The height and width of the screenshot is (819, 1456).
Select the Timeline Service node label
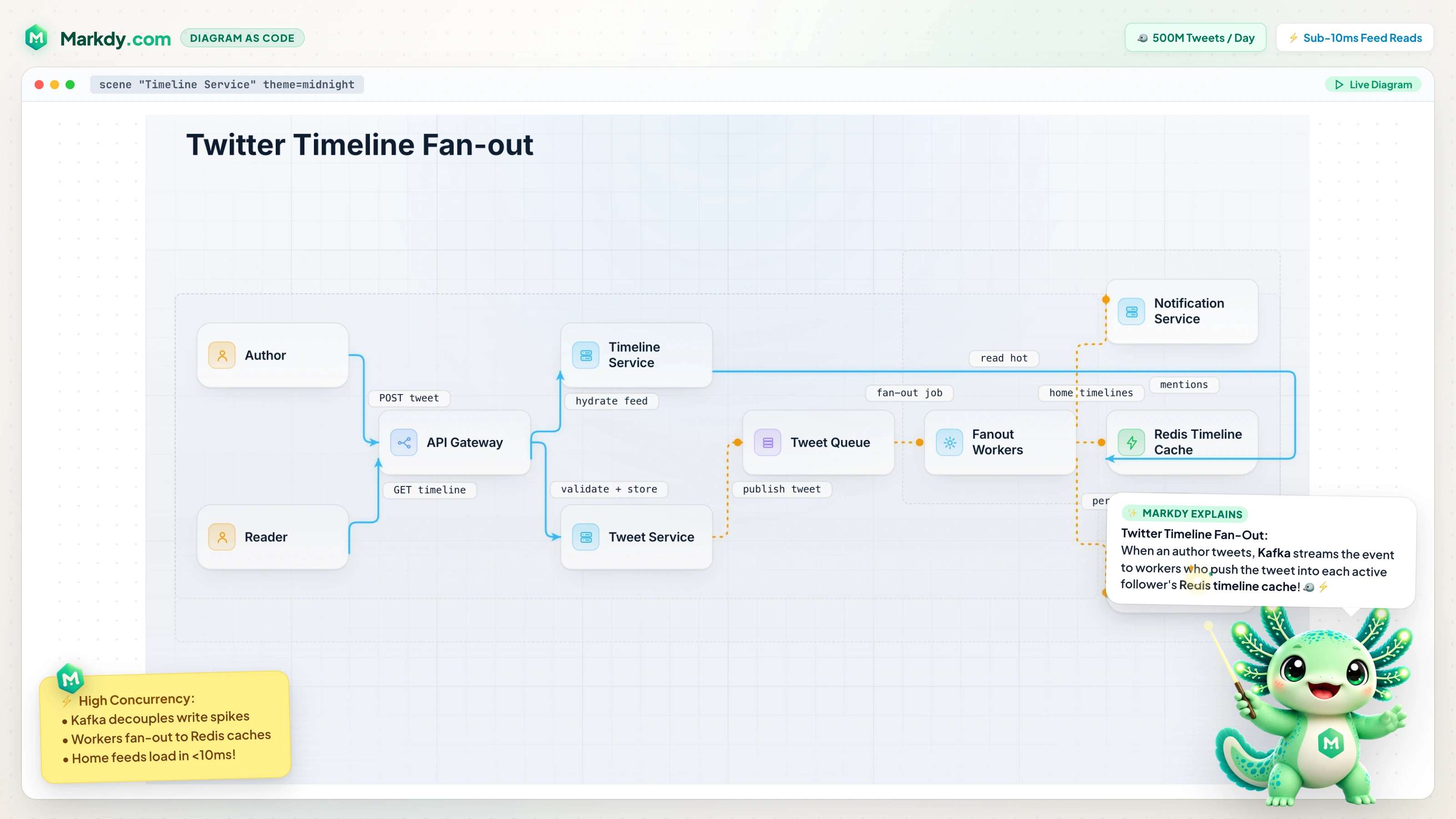click(x=634, y=355)
